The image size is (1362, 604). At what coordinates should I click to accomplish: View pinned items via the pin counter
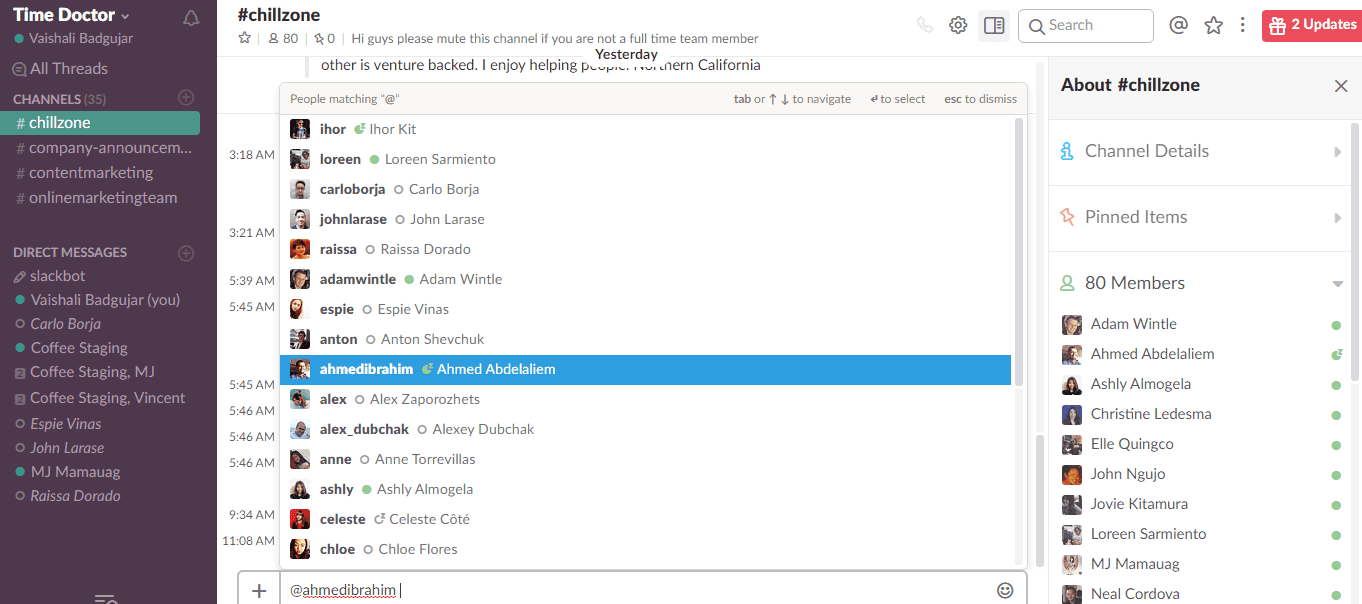coord(320,38)
